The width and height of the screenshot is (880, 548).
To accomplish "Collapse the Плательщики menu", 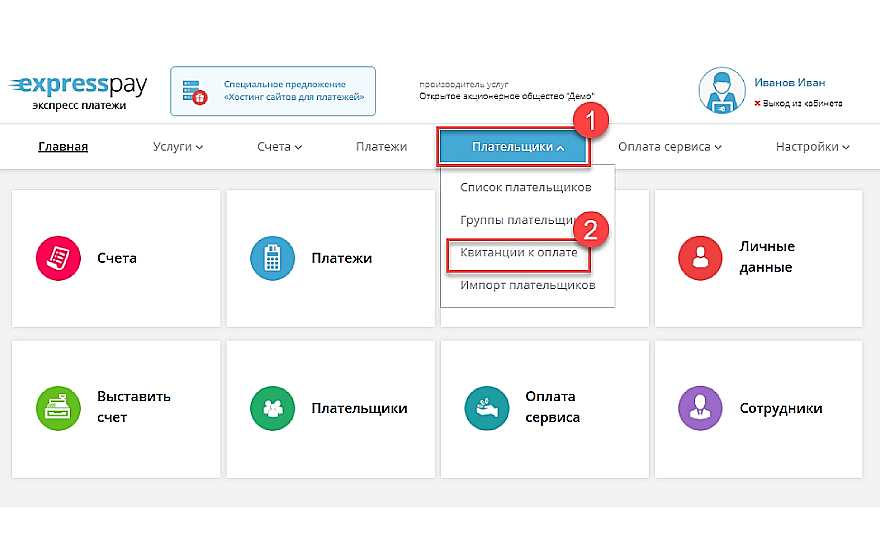I will click(x=516, y=147).
